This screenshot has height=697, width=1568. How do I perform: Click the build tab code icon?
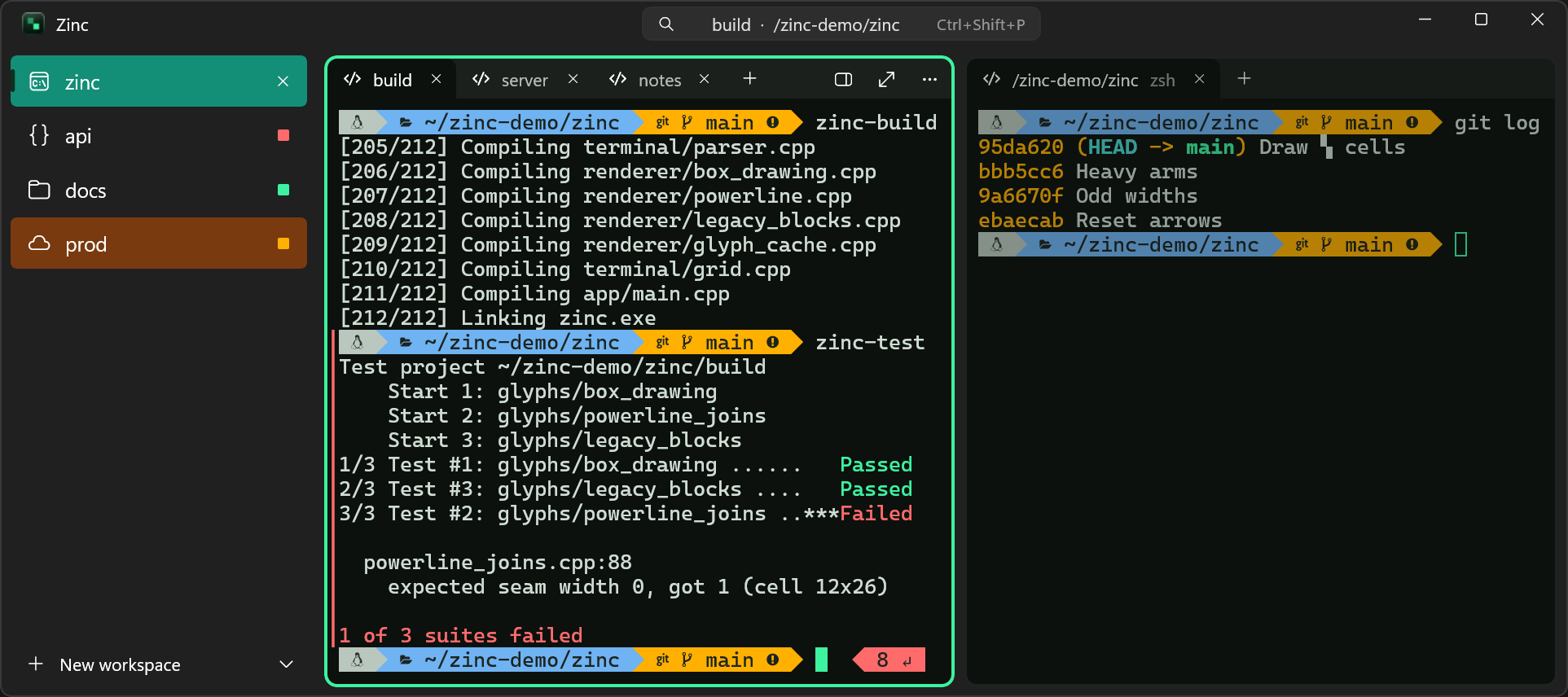pos(353,79)
